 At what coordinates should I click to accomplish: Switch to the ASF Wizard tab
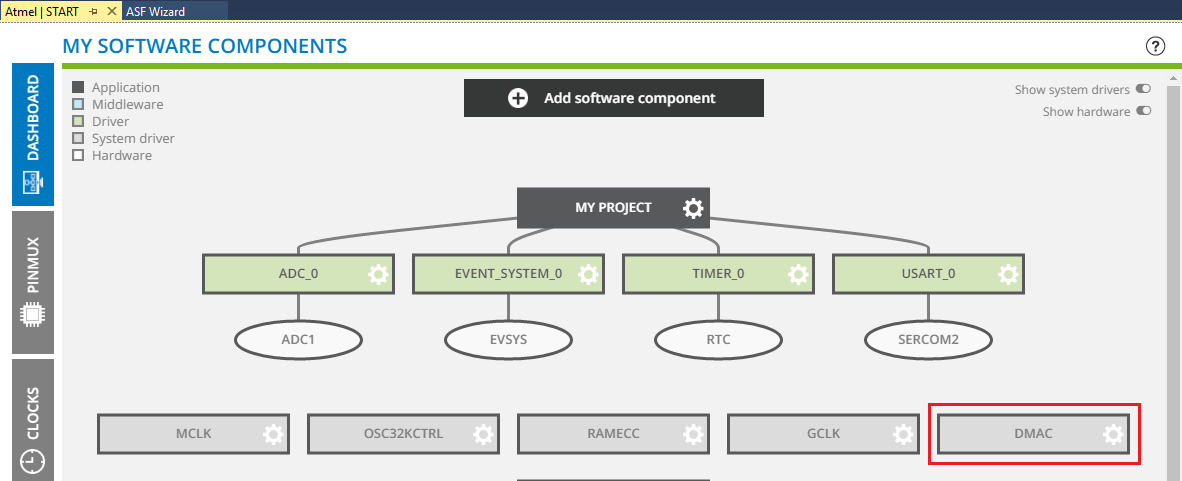coord(156,11)
